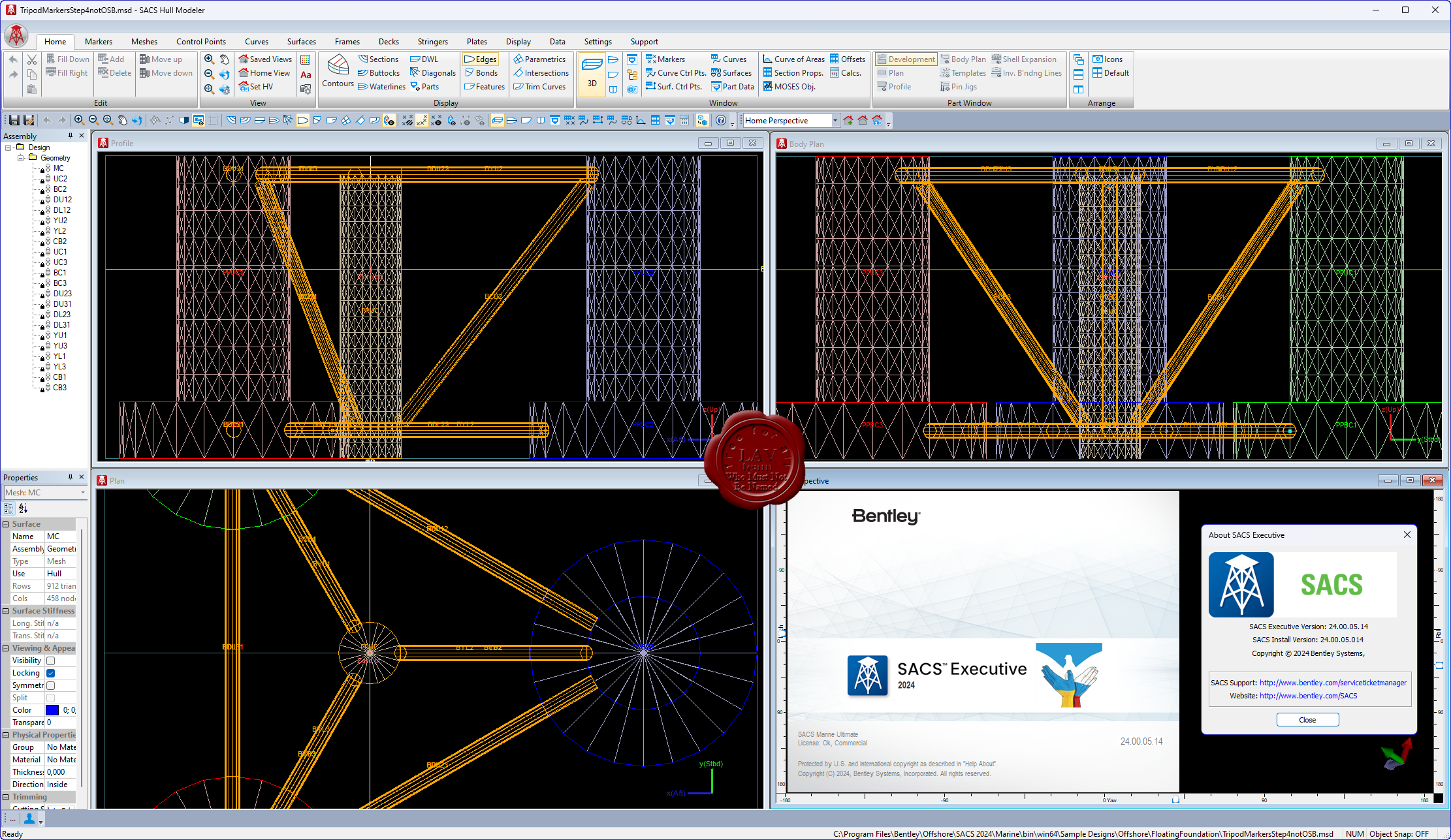Uncheck the Locking checkbox in Properties
1451x840 pixels.
[x=50, y=673]
